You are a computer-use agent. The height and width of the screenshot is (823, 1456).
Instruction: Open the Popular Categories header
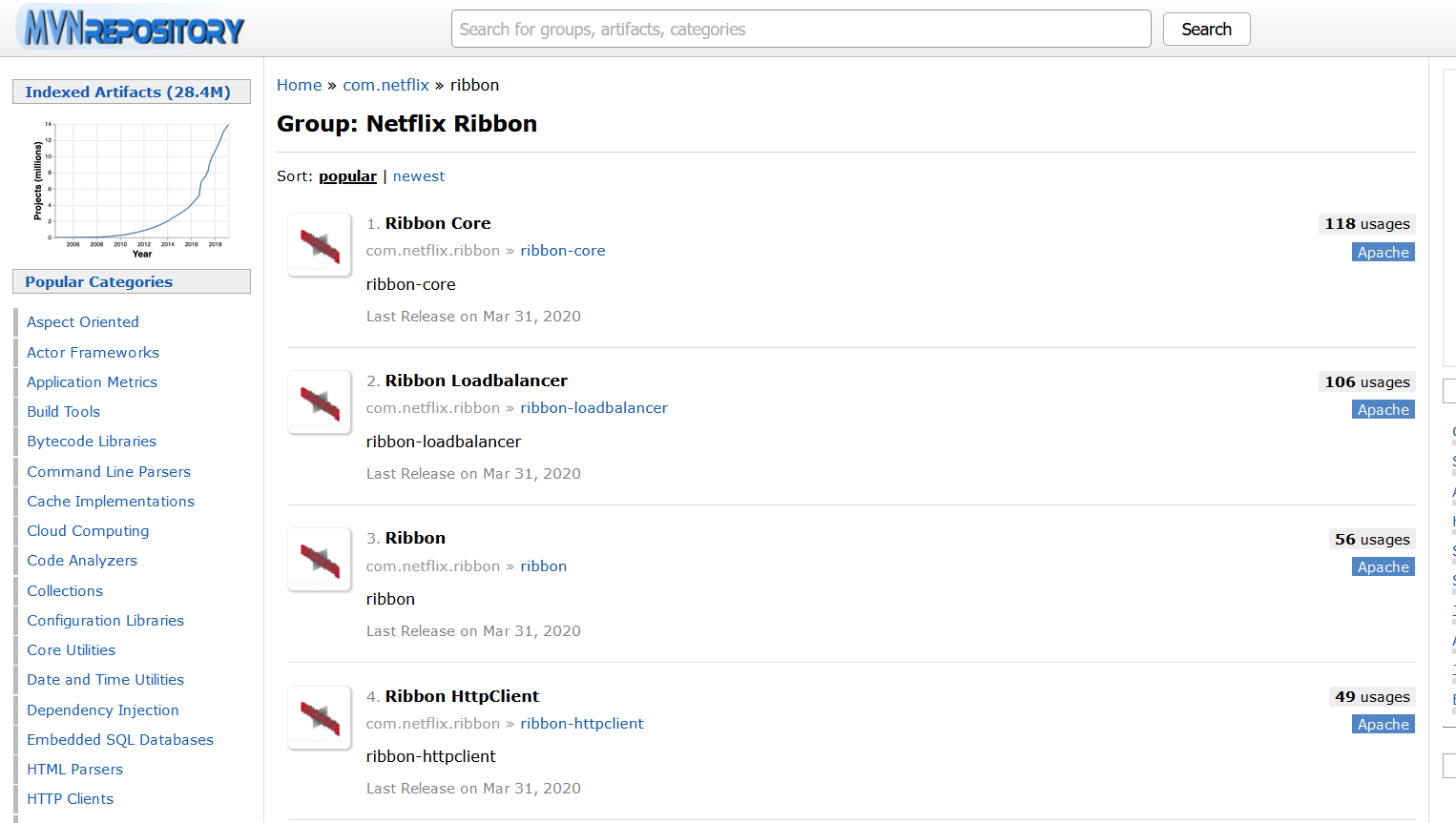click(132, 281)
